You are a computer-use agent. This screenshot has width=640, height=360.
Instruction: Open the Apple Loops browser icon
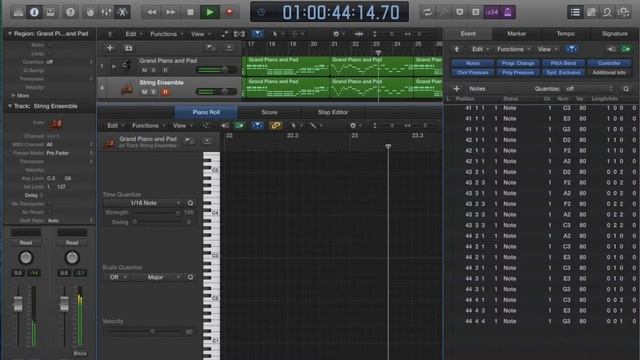(607, 12)
